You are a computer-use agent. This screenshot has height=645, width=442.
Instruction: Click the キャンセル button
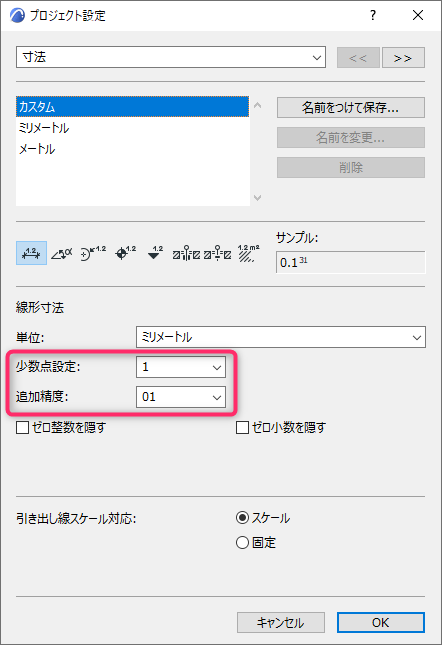(x=281, y=622)
